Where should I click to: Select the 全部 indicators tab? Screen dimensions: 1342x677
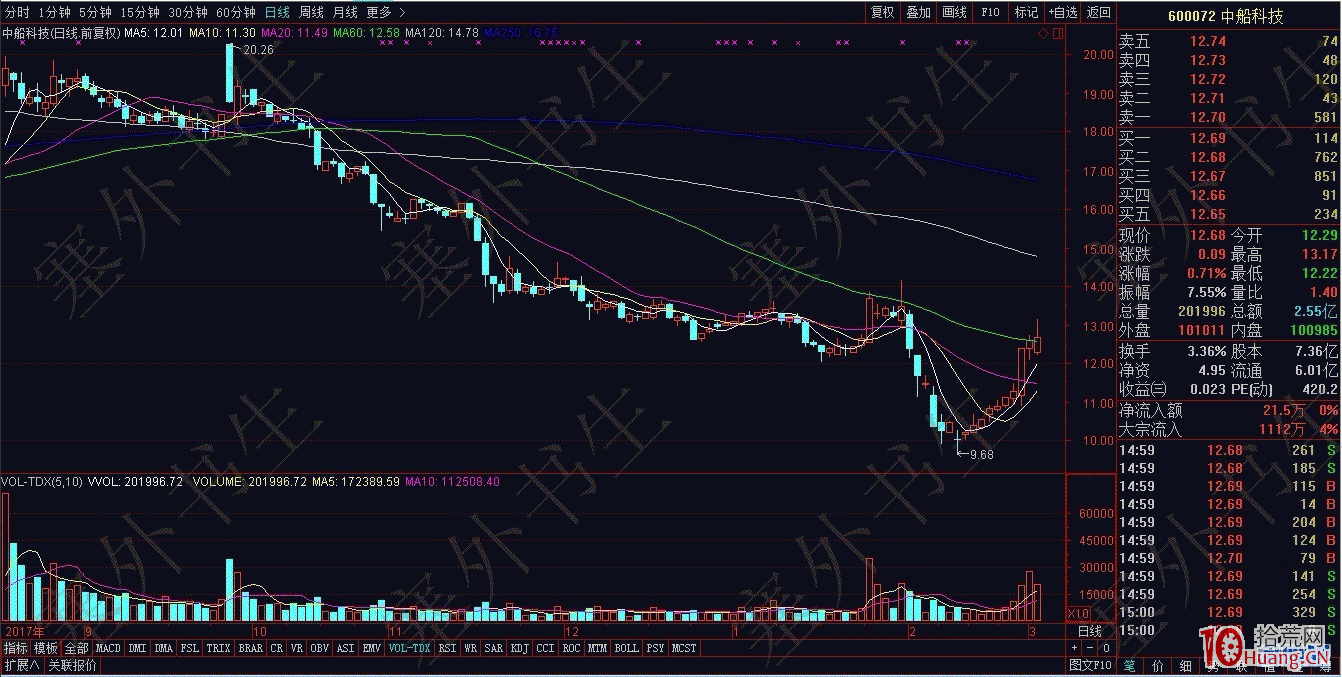76,648
